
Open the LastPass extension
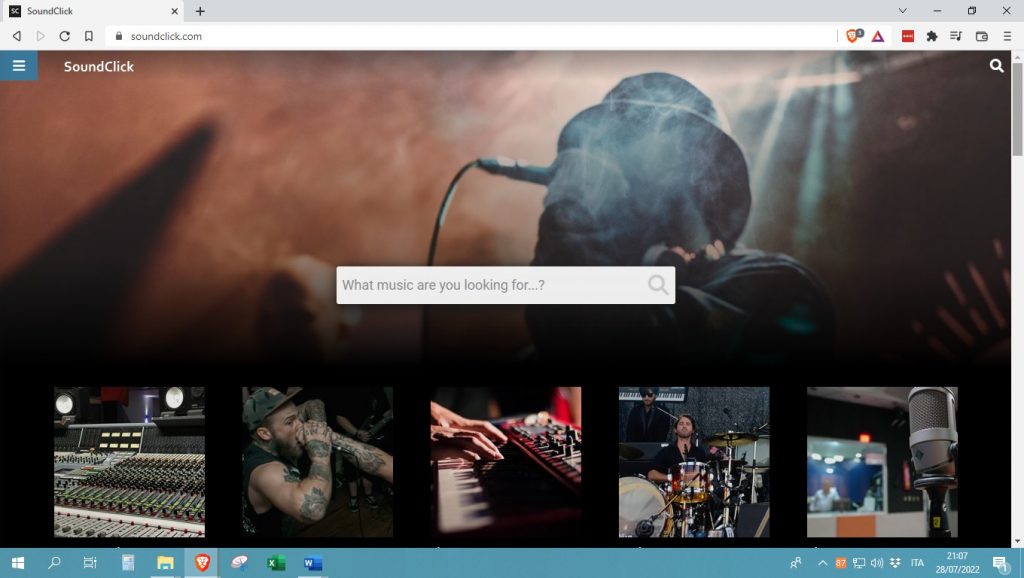pyautogui.click(x=908, y=35)
